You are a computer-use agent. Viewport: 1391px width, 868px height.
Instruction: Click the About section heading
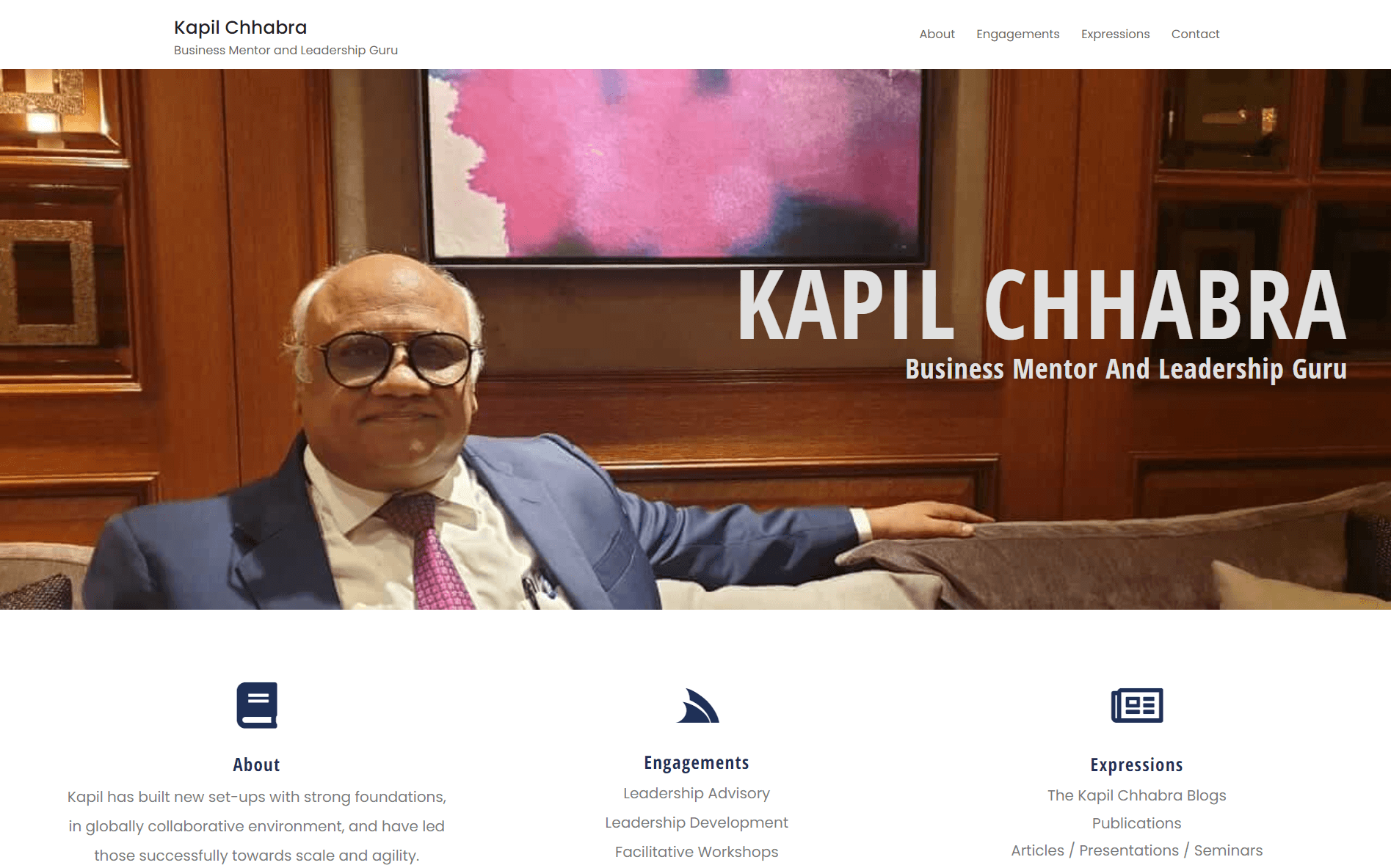click(256, 765)
